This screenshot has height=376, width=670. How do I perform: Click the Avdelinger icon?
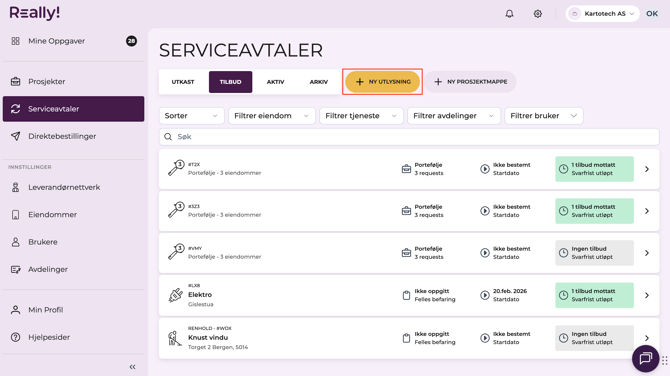(x=15, y=269)
